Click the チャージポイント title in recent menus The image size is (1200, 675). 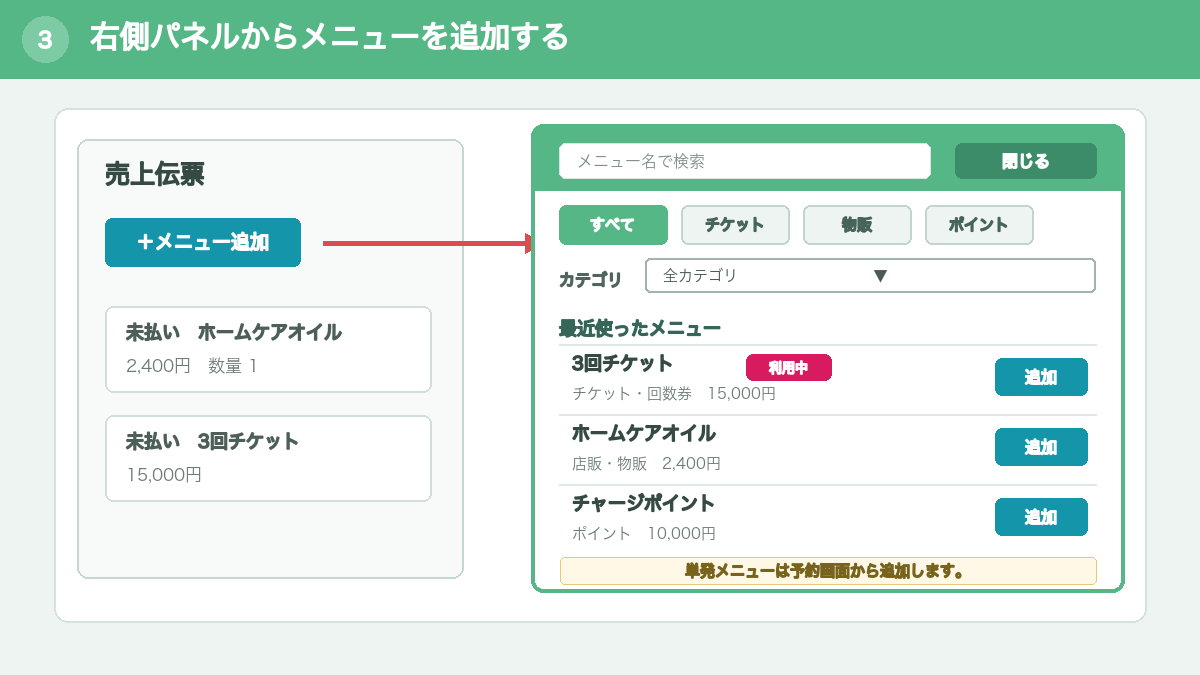644,503
